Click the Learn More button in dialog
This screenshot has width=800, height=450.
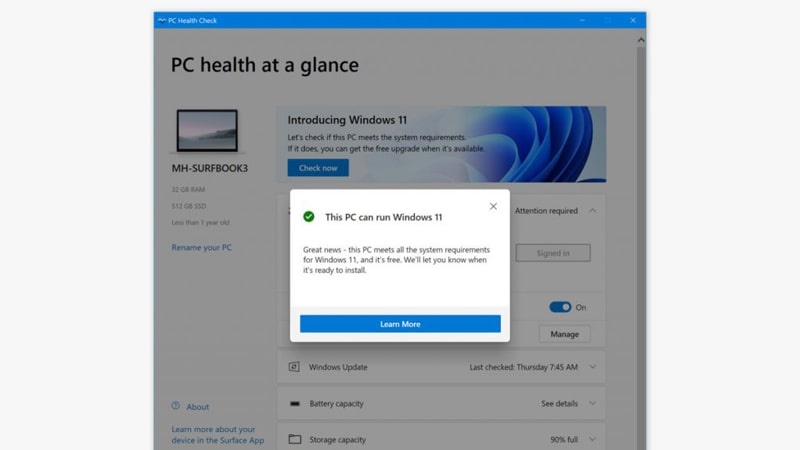pyautogui.click(x=400, y=324)
